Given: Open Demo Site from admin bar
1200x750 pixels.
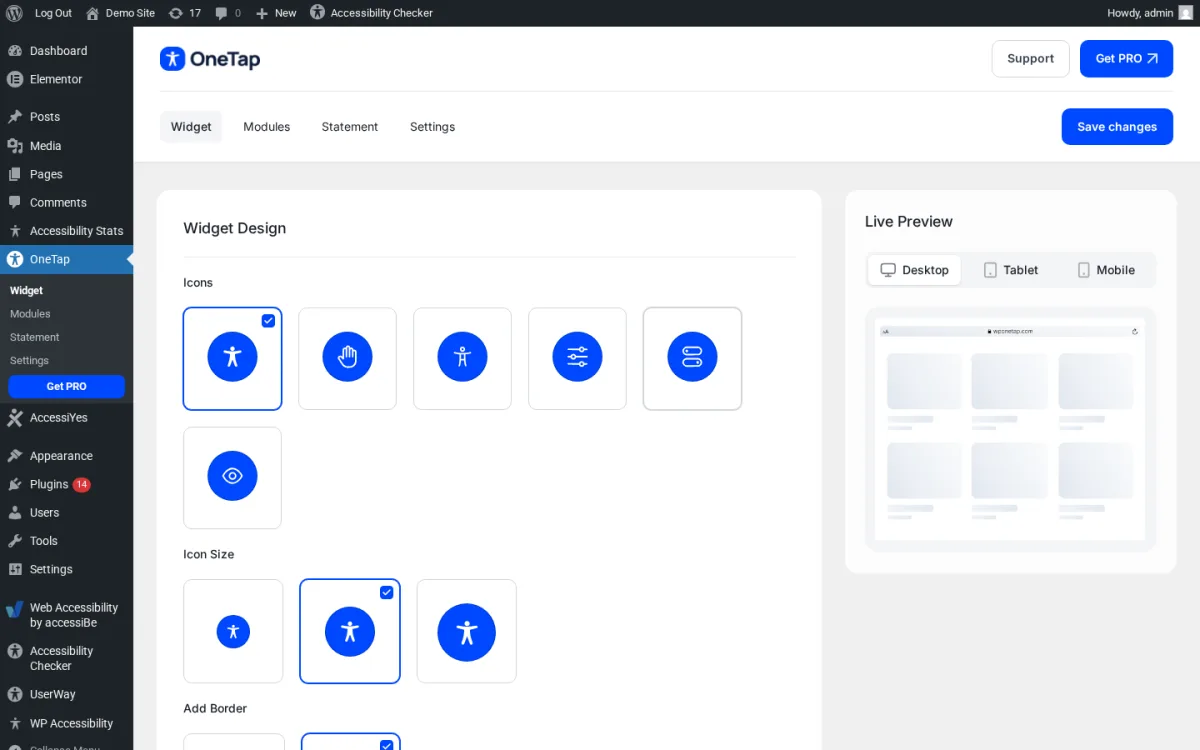Looking at the screenshot, I should [120, 13].
